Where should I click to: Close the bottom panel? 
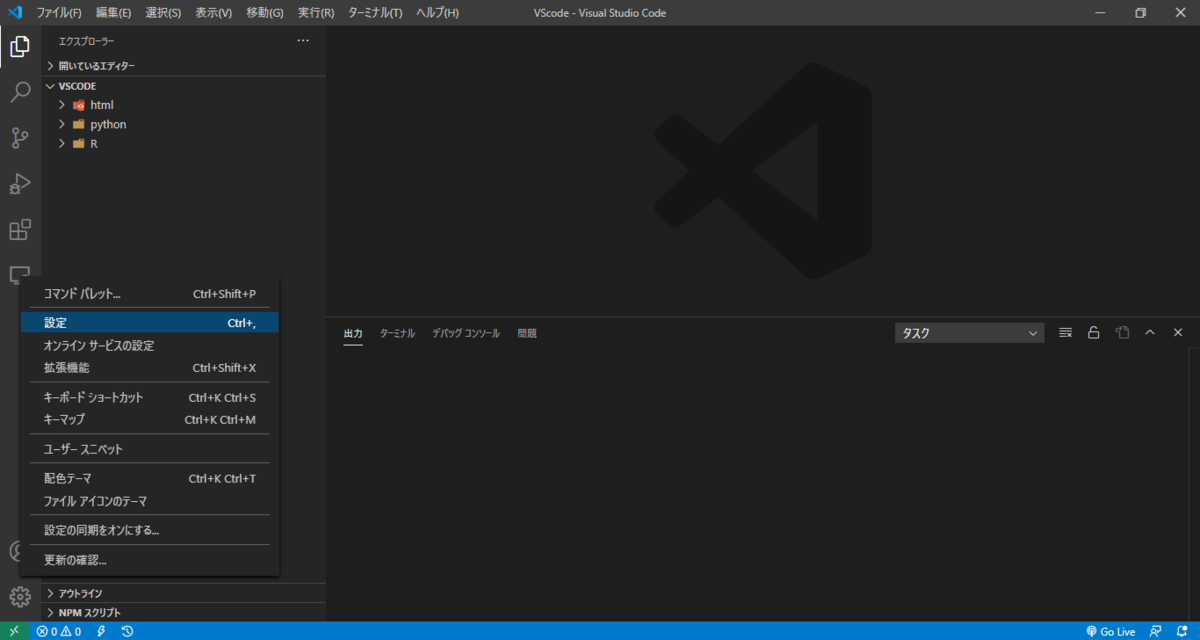pyautogui.click(x=1178, y=333)
